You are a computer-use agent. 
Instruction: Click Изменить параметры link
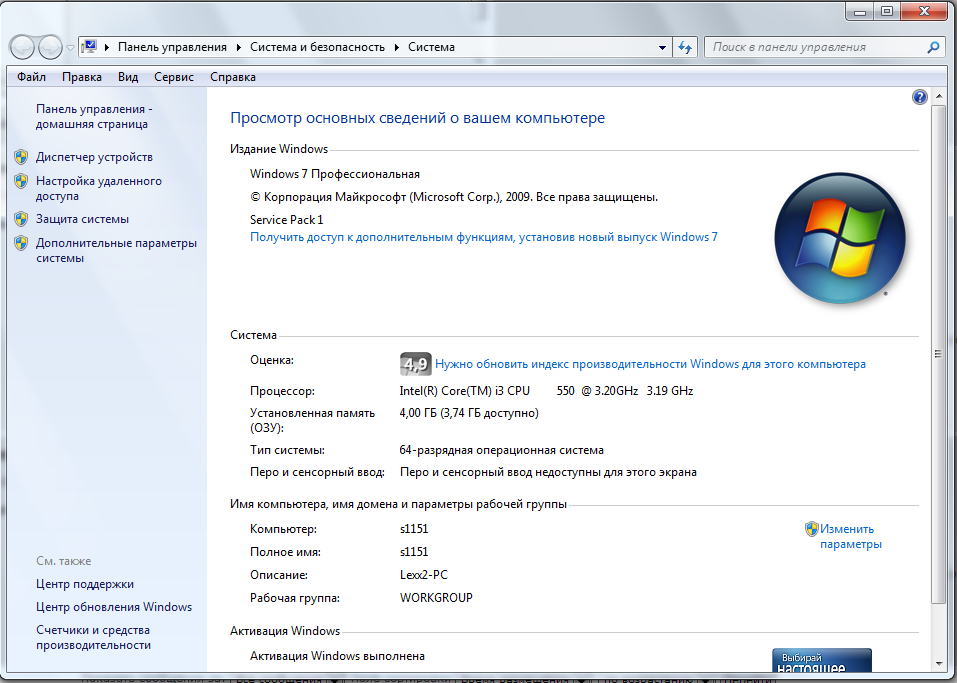[851, 537]
